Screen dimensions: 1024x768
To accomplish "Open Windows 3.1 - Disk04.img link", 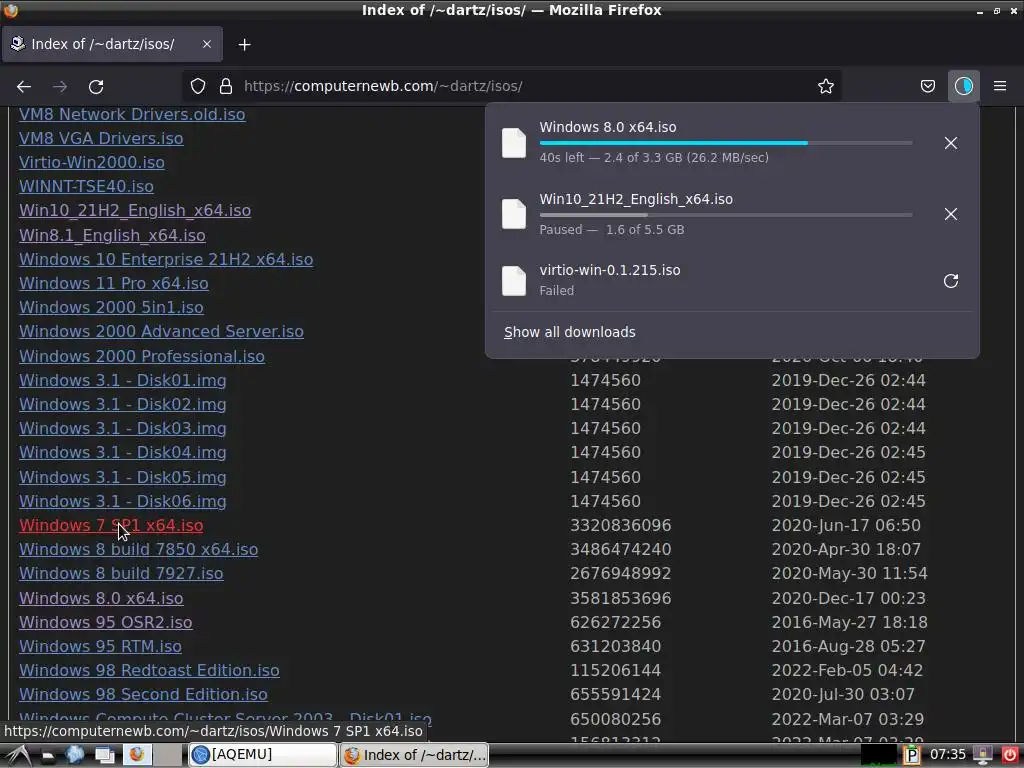I will tap(123, 453).
